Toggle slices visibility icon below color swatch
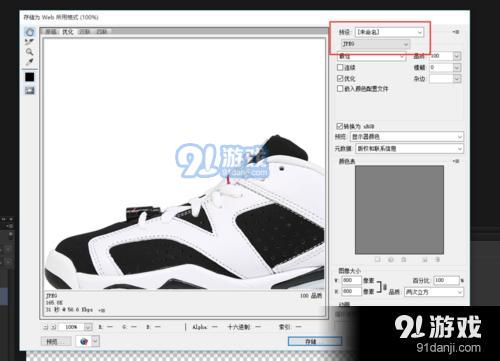The height and width of the screenshot is (361, 500). click(x=30, y=90)
